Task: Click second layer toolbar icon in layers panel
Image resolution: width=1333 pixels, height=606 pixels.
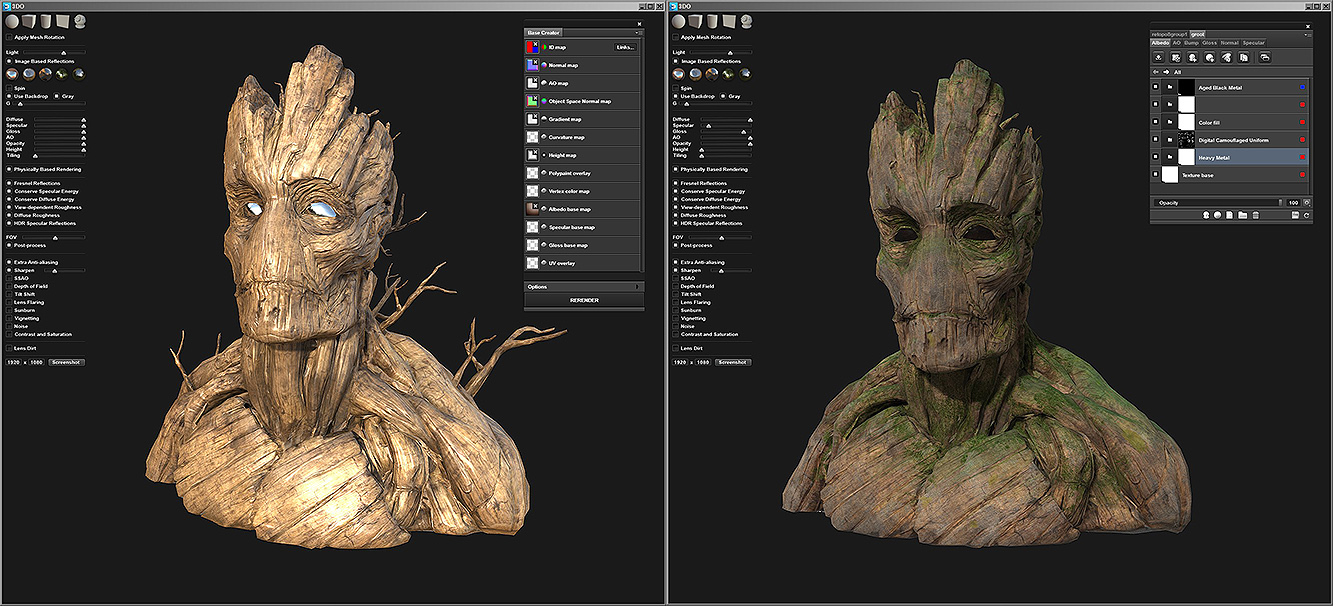Action: coord(1175,57)
